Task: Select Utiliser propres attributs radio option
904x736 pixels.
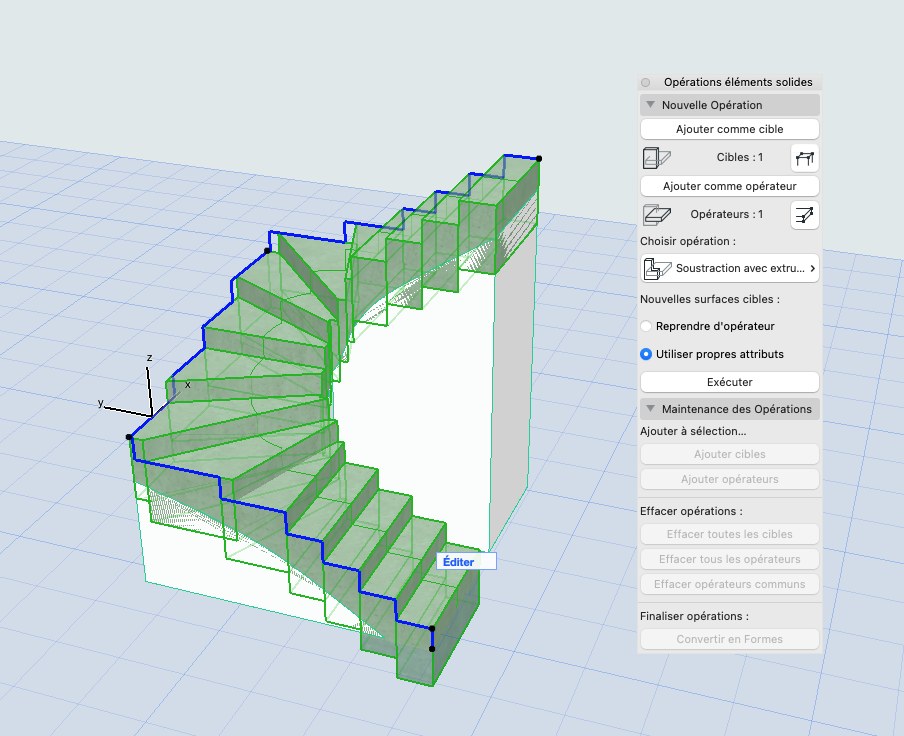Action: tap(646, 354)
